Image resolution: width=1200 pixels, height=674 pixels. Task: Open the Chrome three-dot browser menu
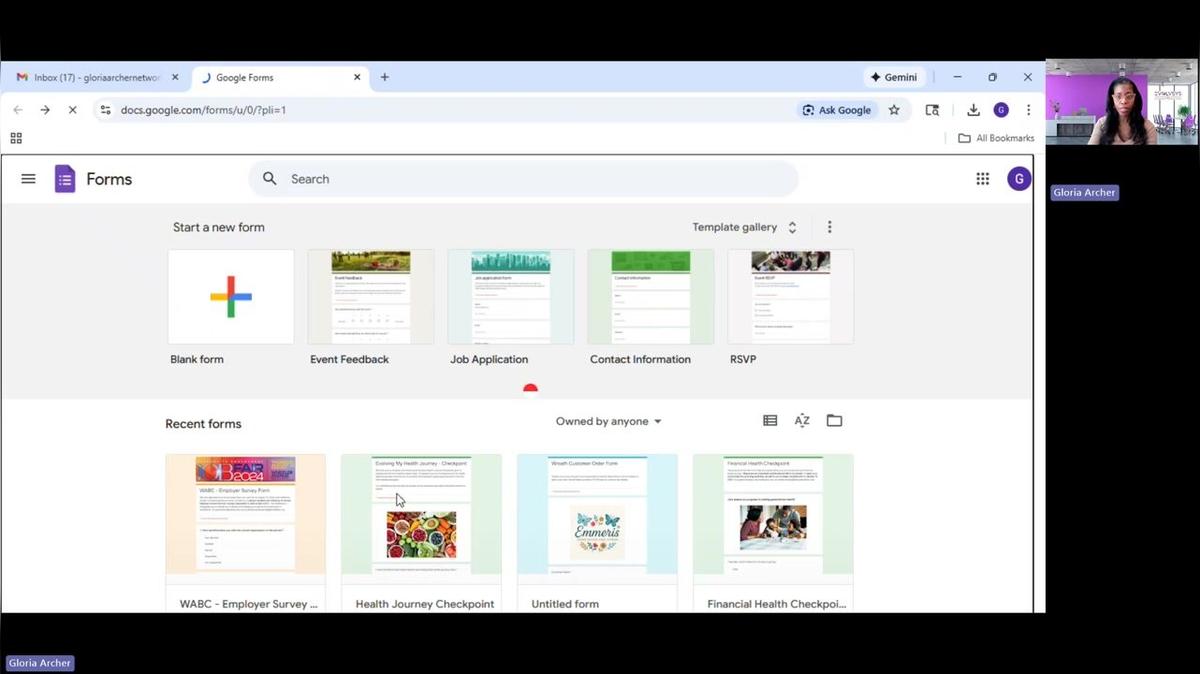(x=1028, y=110)
